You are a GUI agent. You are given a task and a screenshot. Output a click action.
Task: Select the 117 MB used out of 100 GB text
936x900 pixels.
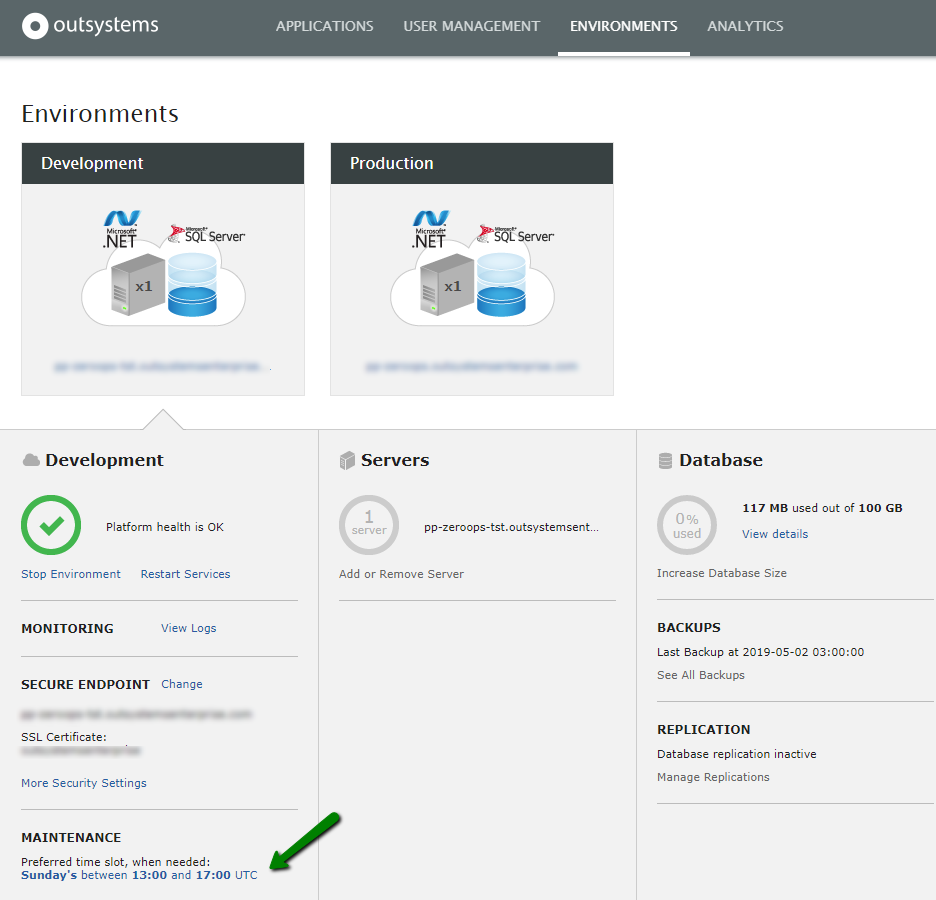click(822, 508)
